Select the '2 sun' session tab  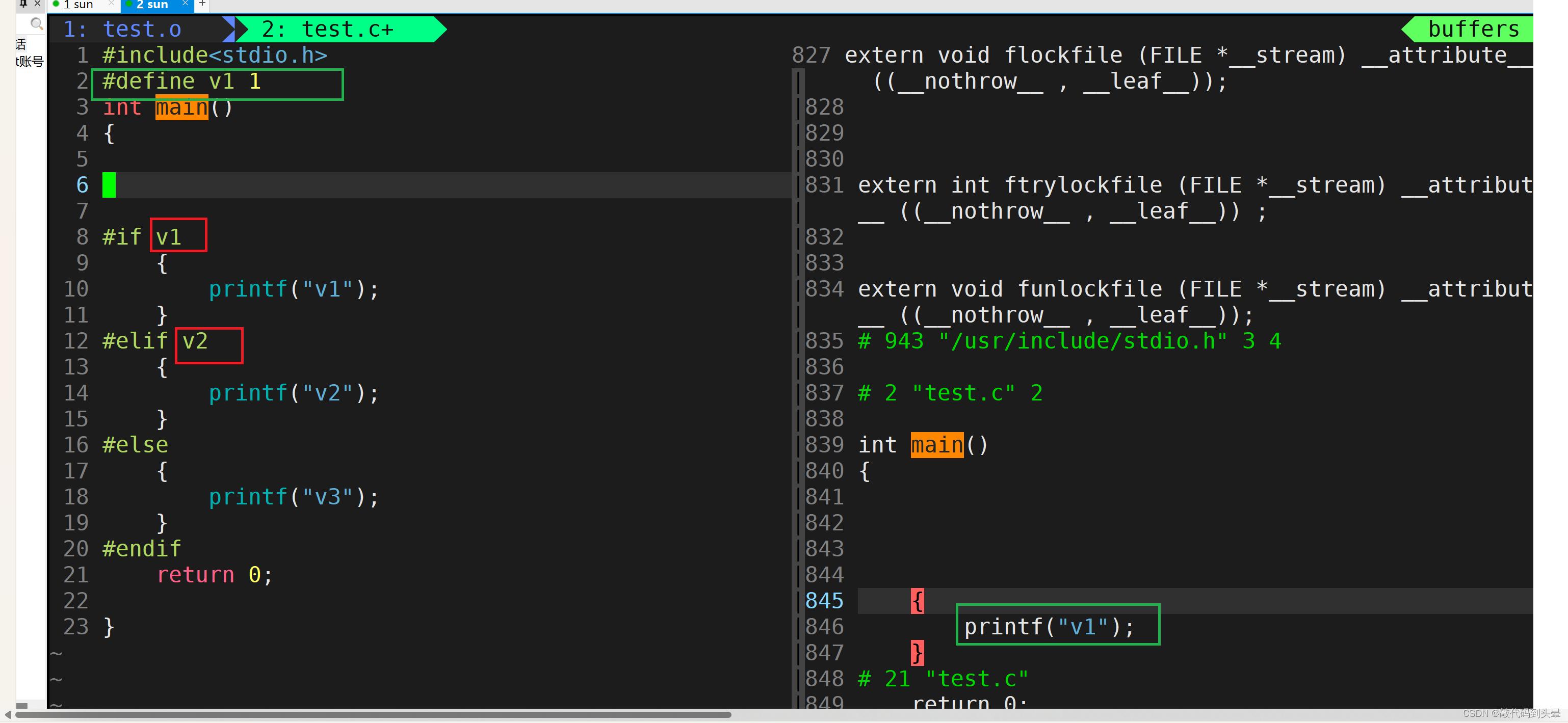[152, 5]
